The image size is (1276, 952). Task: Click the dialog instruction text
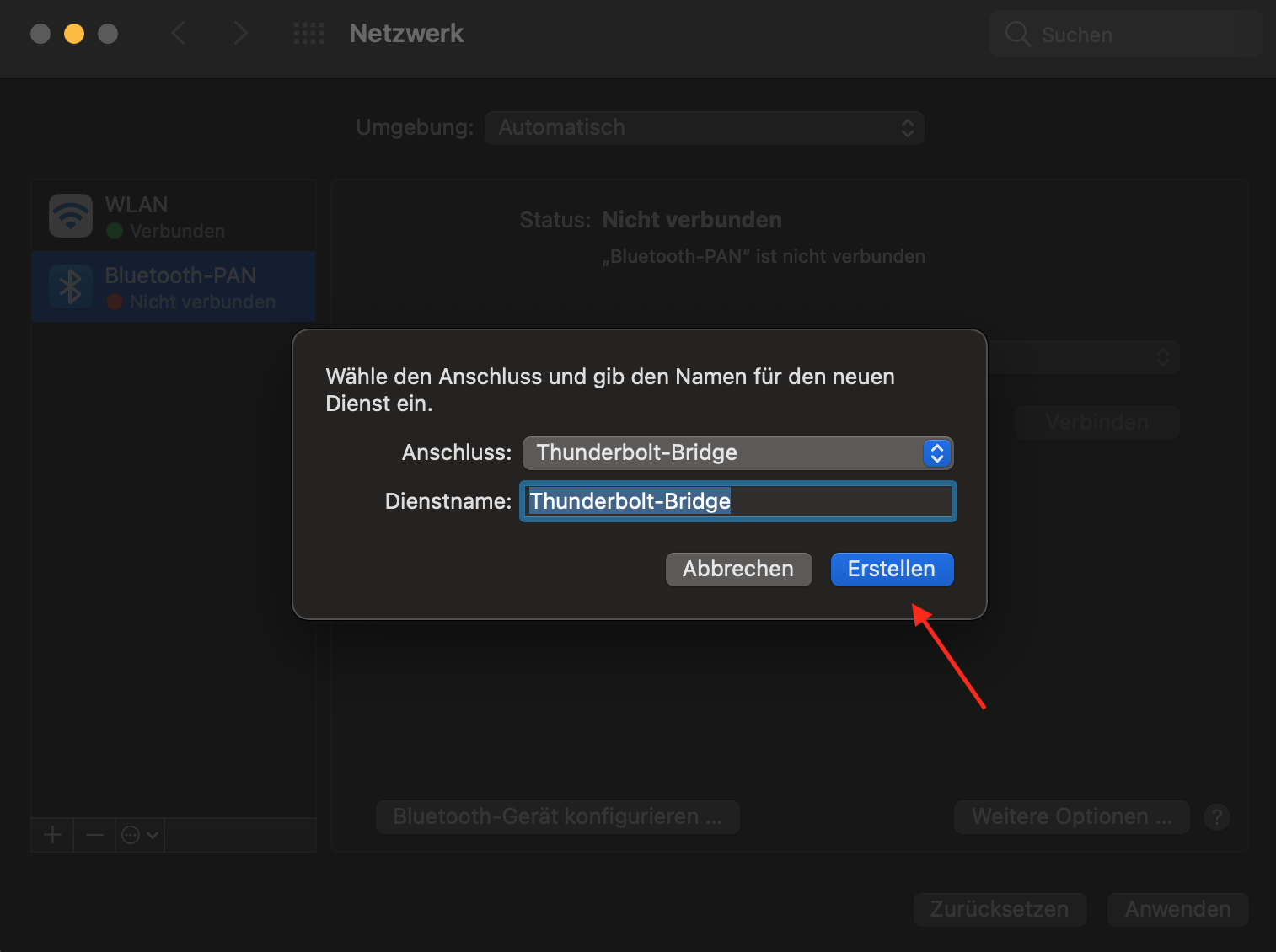(x=610, y=390)
